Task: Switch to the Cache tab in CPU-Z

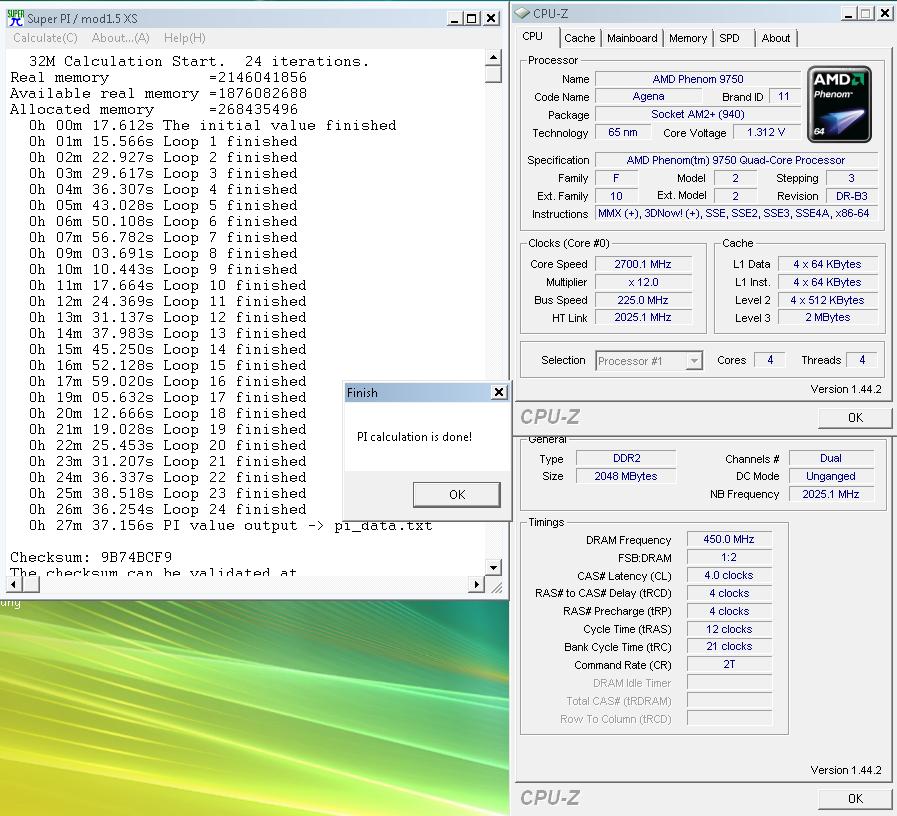Action: click(x=580, y=38)
